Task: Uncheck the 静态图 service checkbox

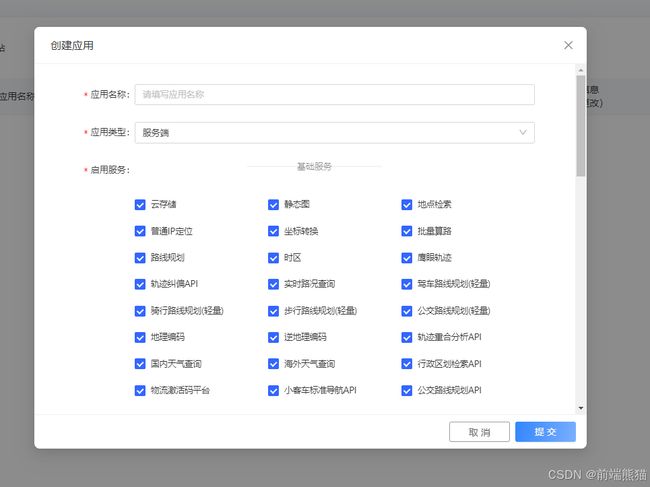Action: tap(273, 205)
